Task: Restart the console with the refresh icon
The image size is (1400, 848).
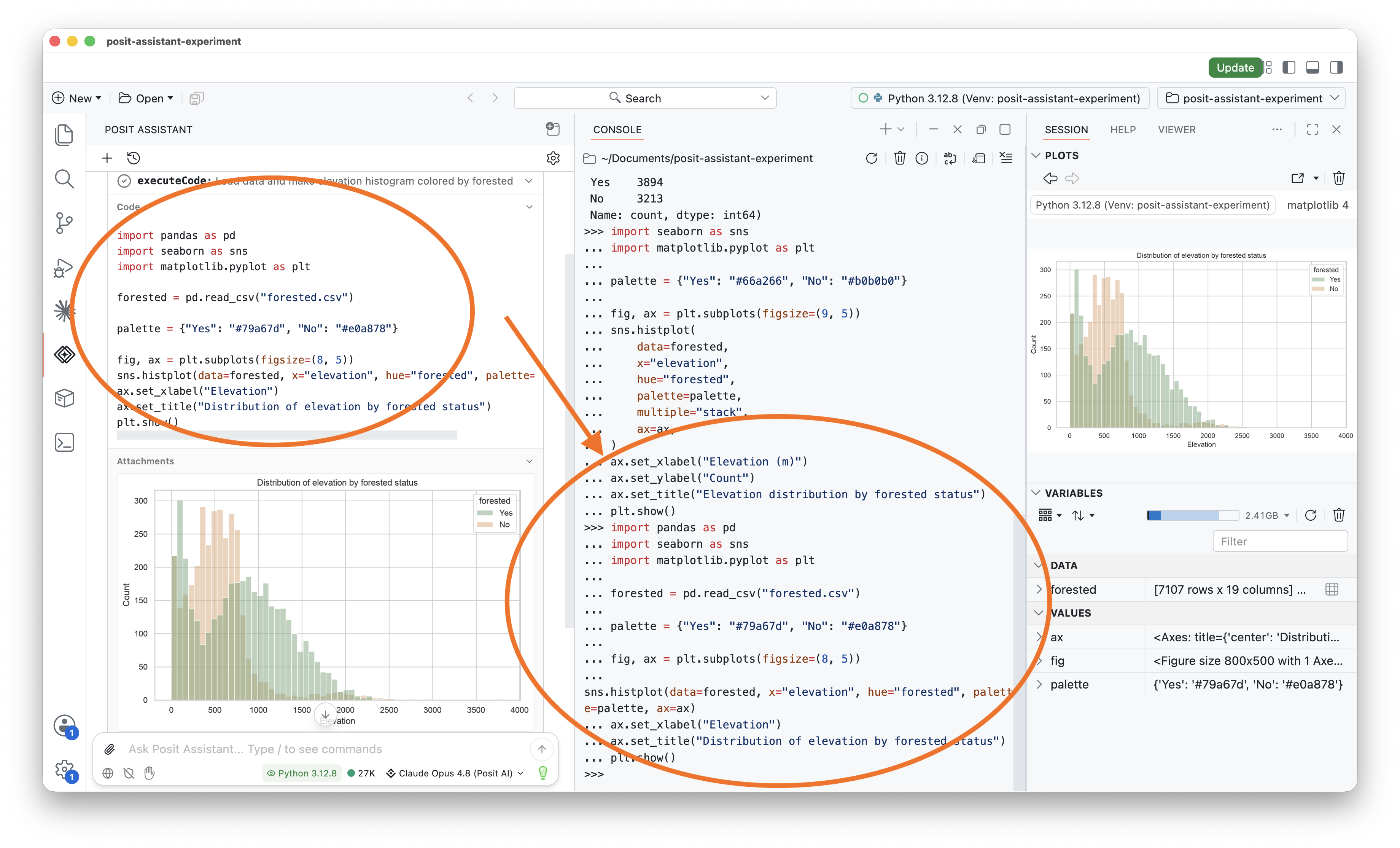Action: pos(871,158)
